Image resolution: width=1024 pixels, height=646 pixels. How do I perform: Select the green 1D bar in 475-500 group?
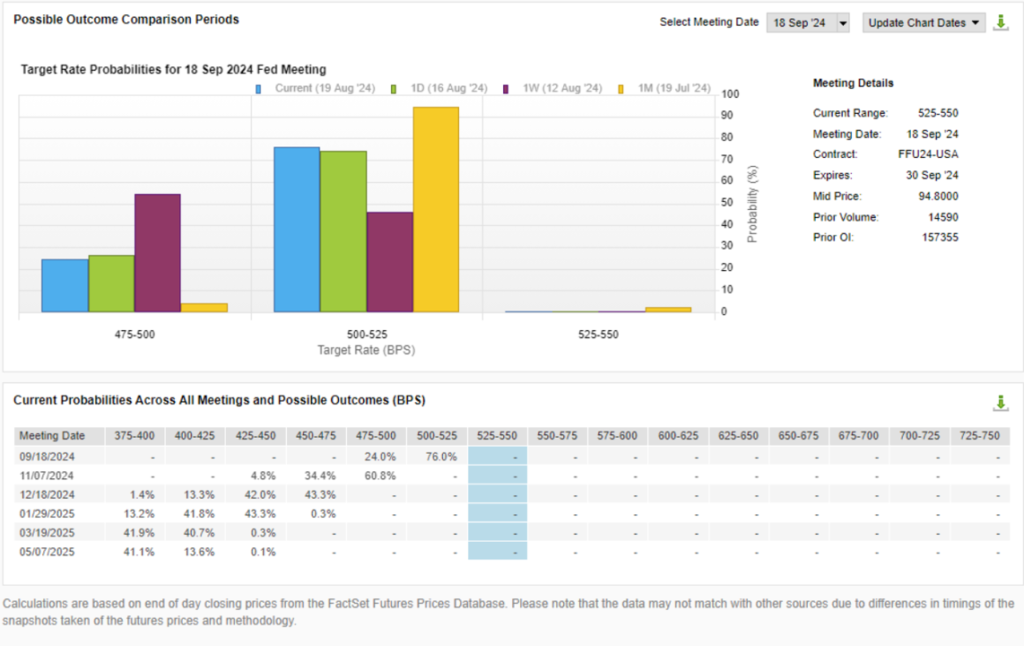[112, 283]
